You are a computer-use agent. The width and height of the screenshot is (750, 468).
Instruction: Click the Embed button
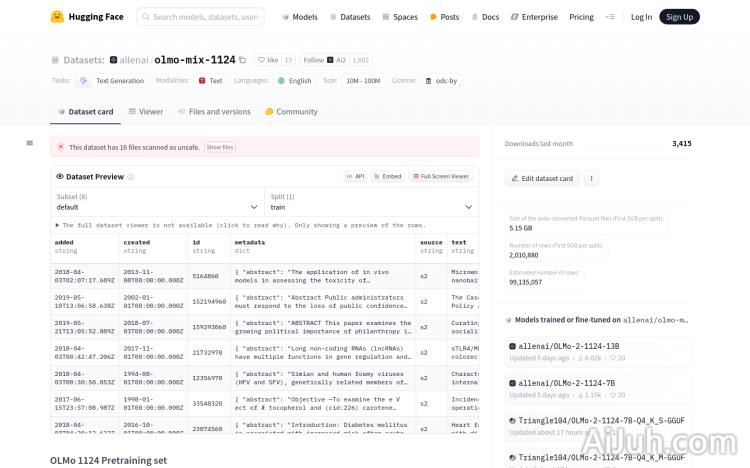387,176
